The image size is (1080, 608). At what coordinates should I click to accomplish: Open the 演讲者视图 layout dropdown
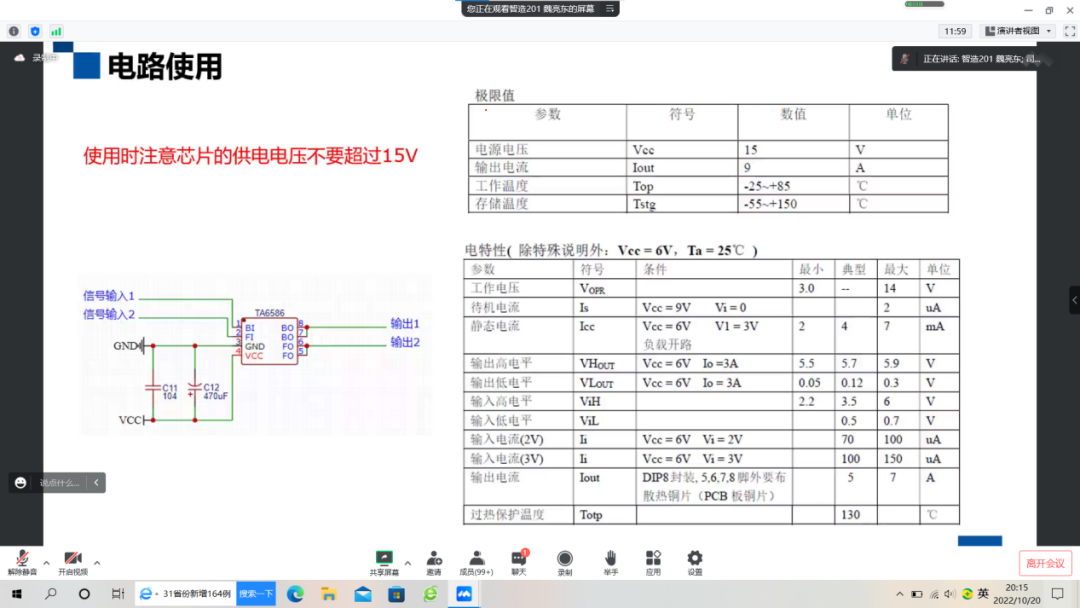[1018, 31]
